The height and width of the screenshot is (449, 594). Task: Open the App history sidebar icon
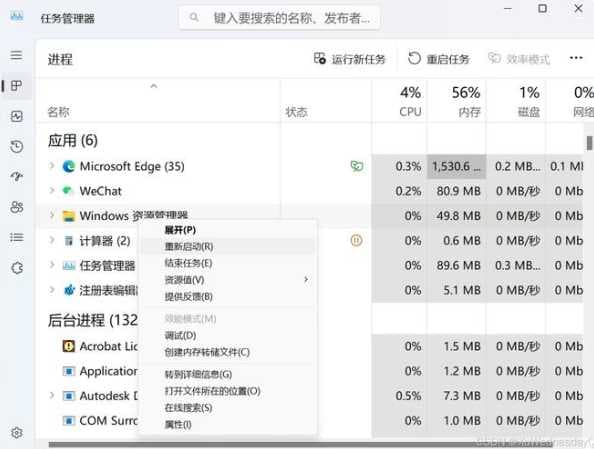(x=16, y=146)
